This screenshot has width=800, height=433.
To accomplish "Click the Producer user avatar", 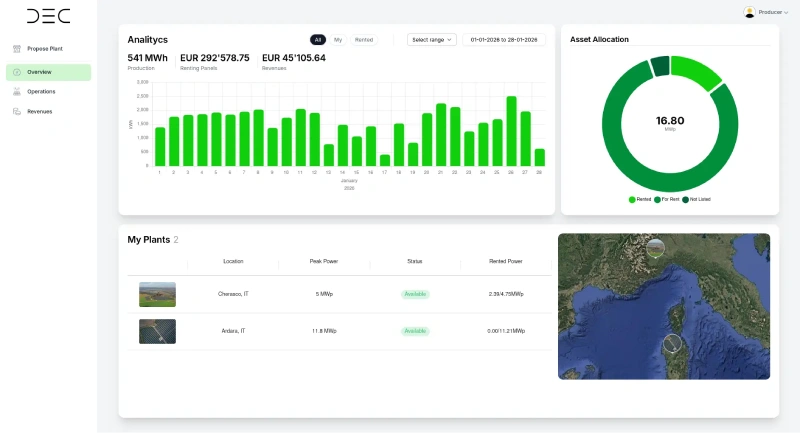I will point(749,12).
